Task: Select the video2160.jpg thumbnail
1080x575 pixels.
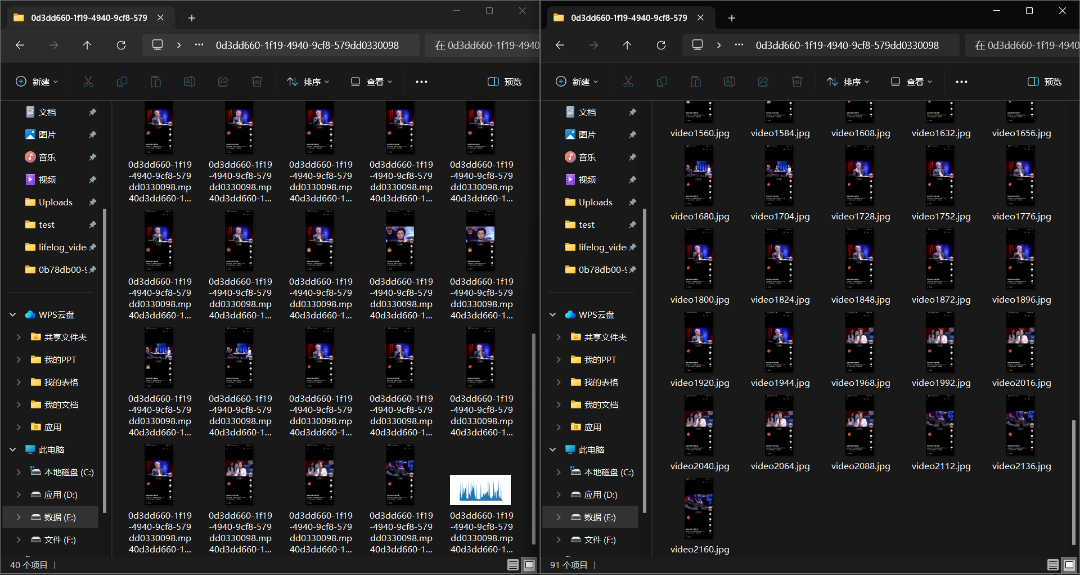Action: (699, 511)
